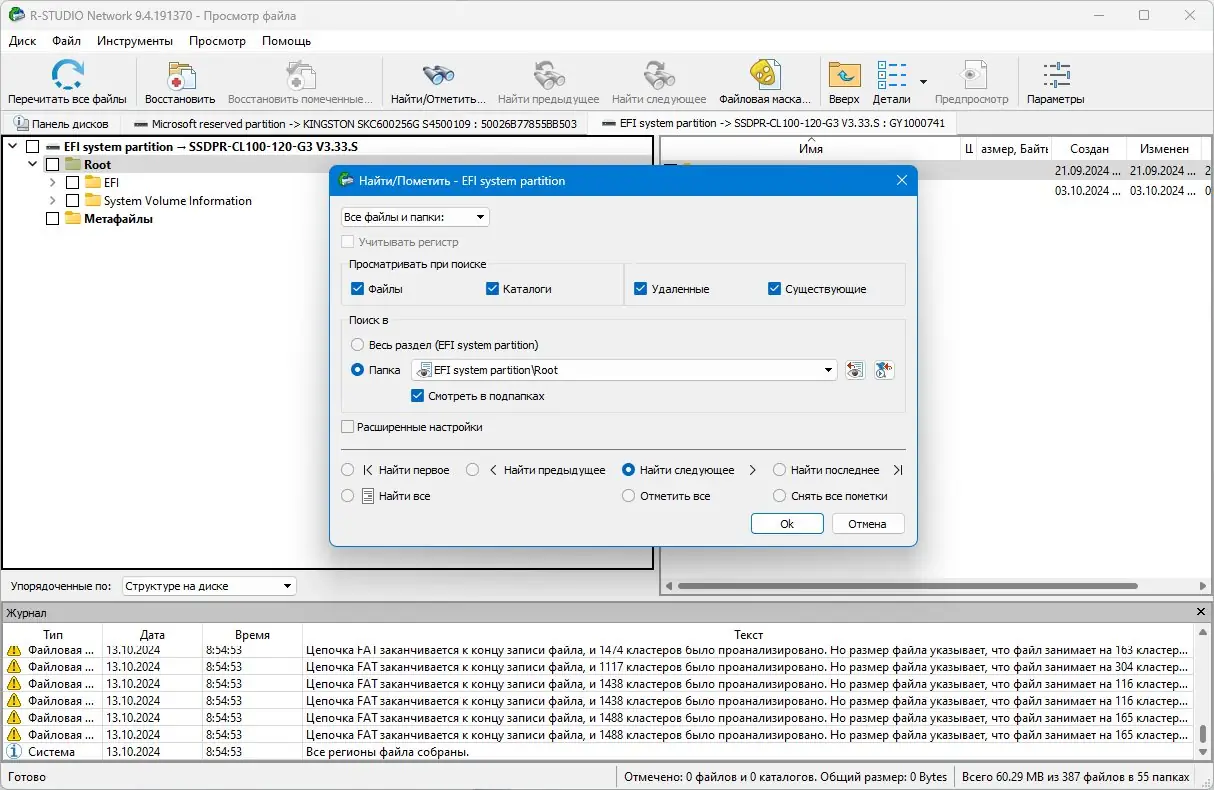The height and width of the screenshot is (790, 1214).
Task: Open the Файл menu
Action: (x=67, y=41)
